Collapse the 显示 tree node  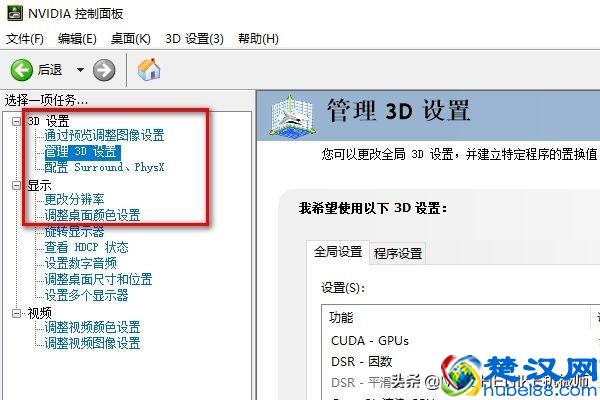16,186
